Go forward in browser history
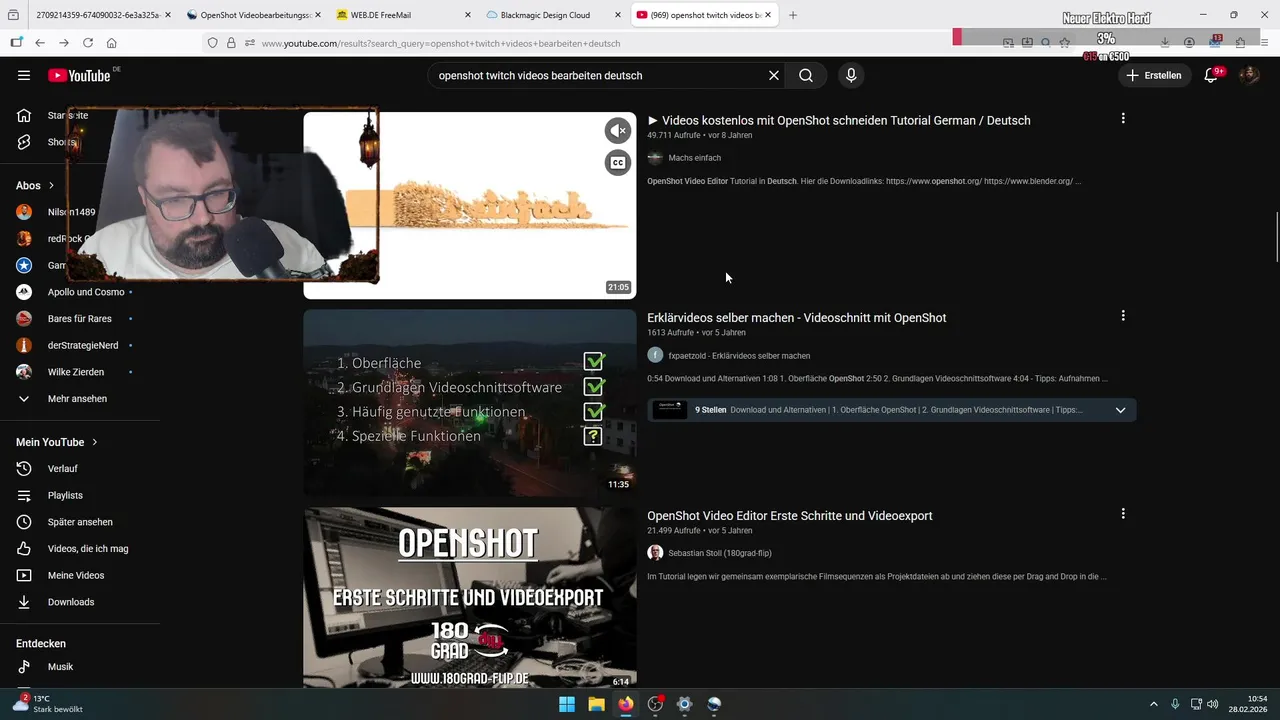Image resolution: width=1280 pixels, height=720 pixels. tap(64, 43)
